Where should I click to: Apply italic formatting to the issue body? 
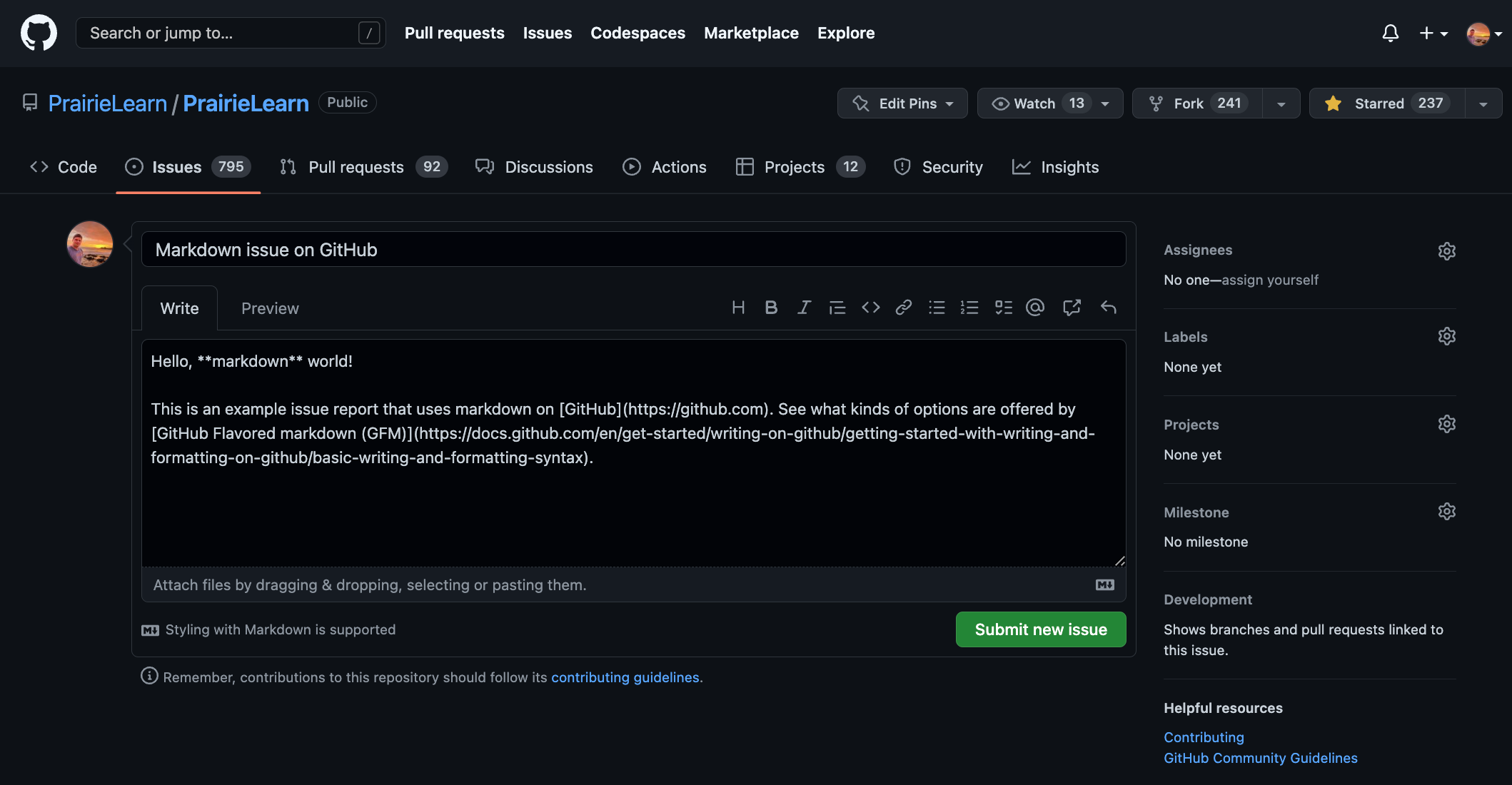[805, 308]
